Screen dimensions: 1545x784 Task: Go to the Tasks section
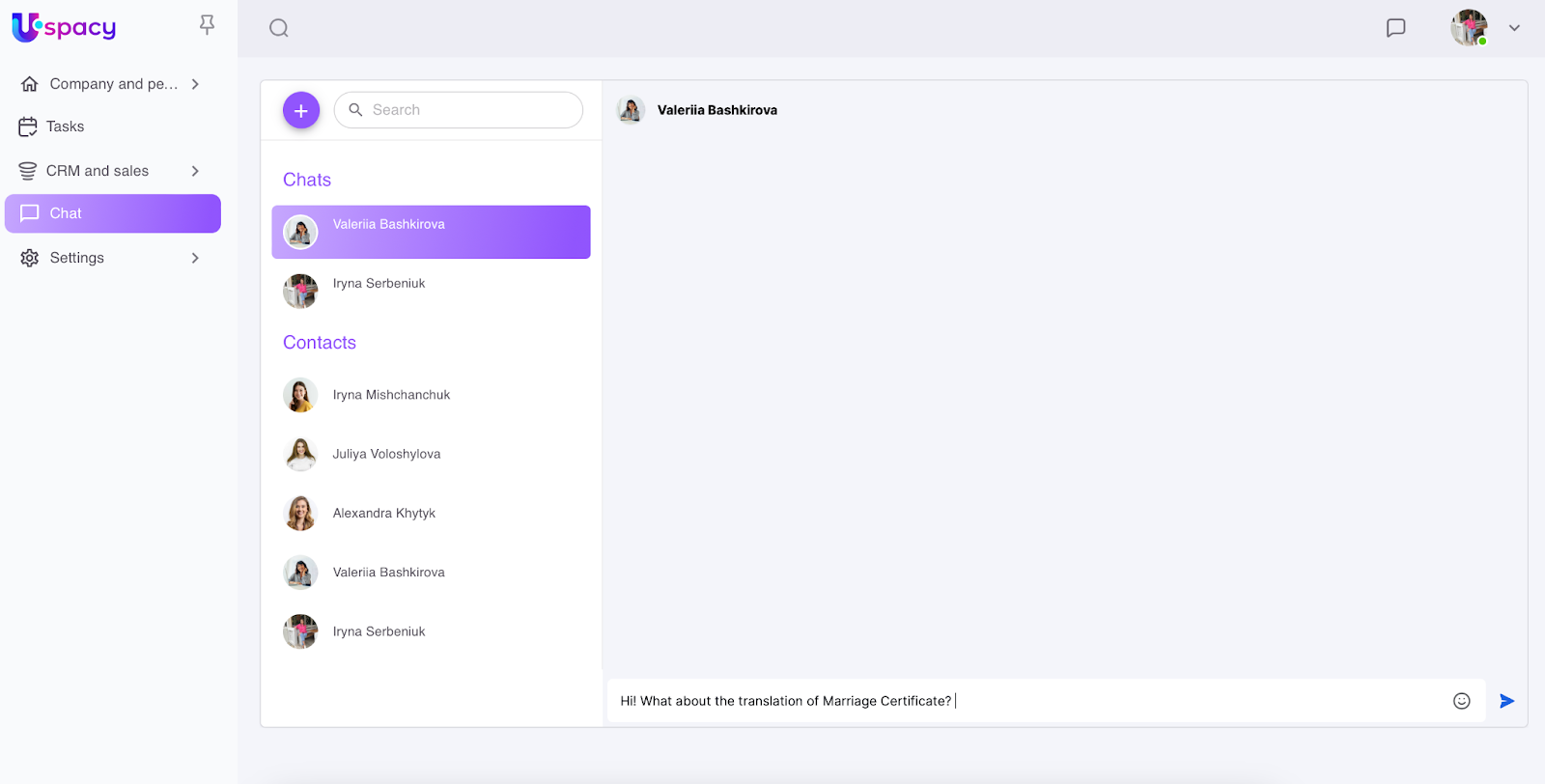(x=65, y=126)
